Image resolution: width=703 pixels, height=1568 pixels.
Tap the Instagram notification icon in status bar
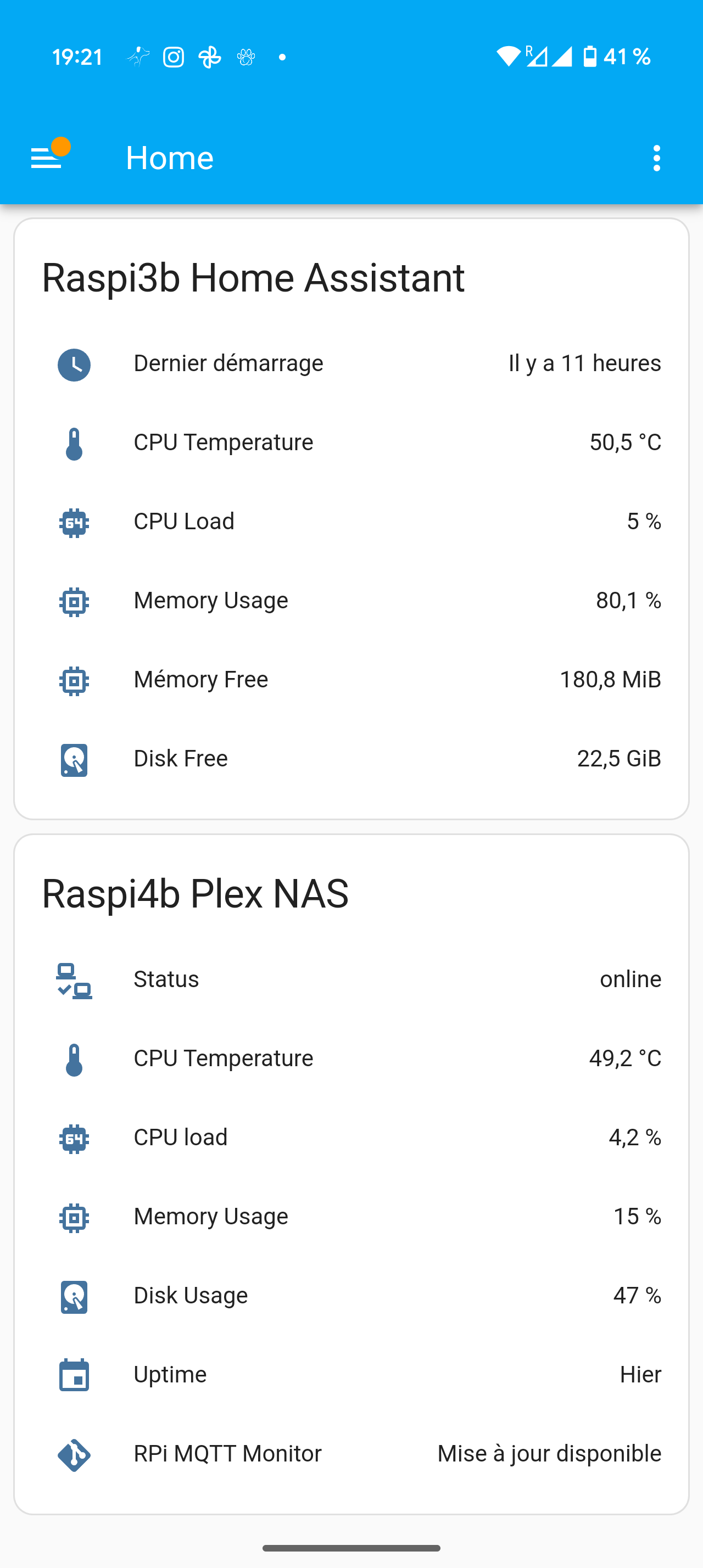pos(174,57)
